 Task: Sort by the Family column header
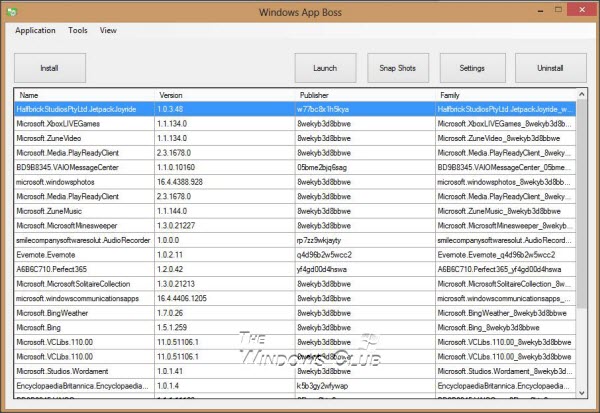(505, 95)
